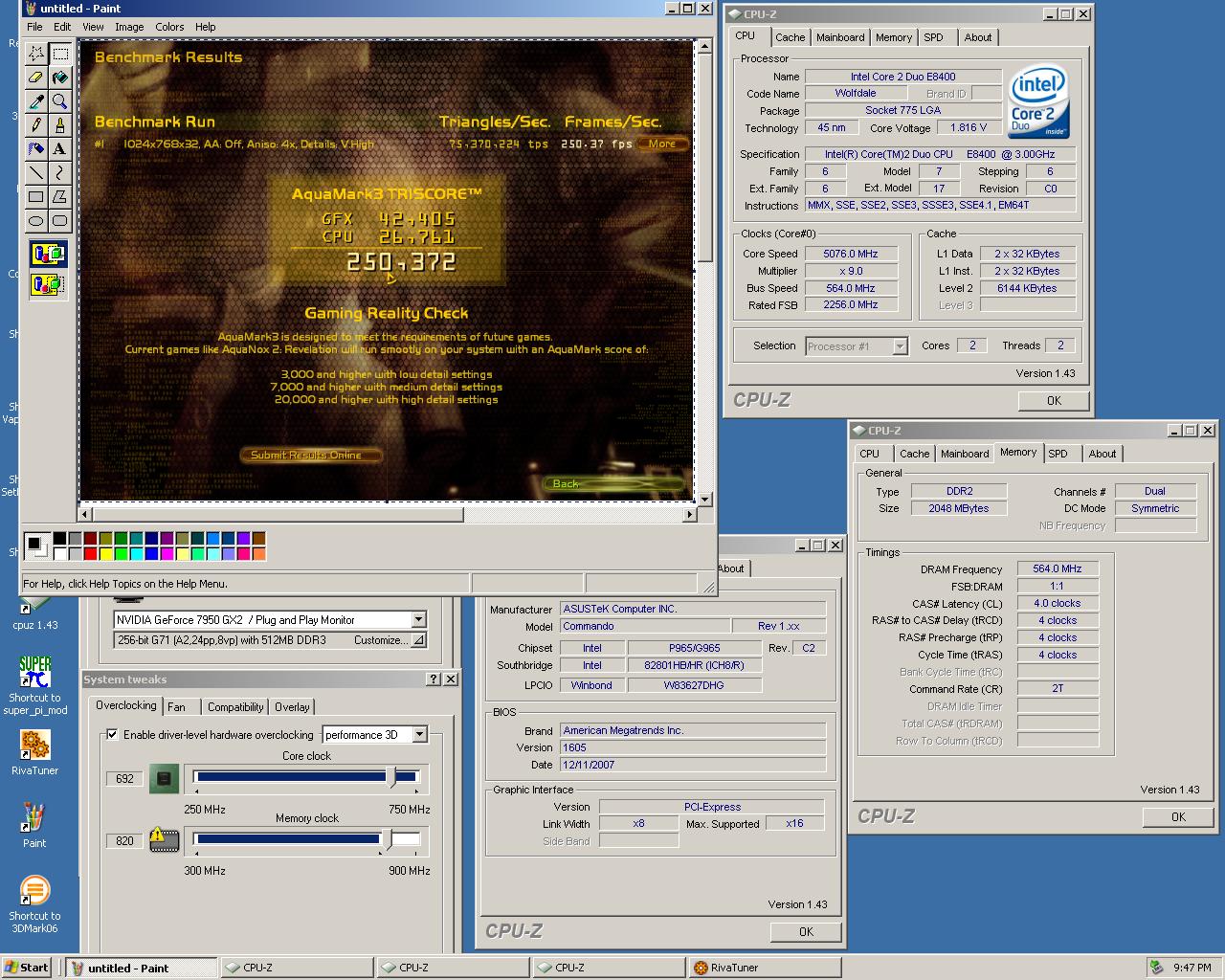Click the Intel Core 2 Duo logo
Image resolution: width=1225 pixels, height=980 pixels.
1039,101
